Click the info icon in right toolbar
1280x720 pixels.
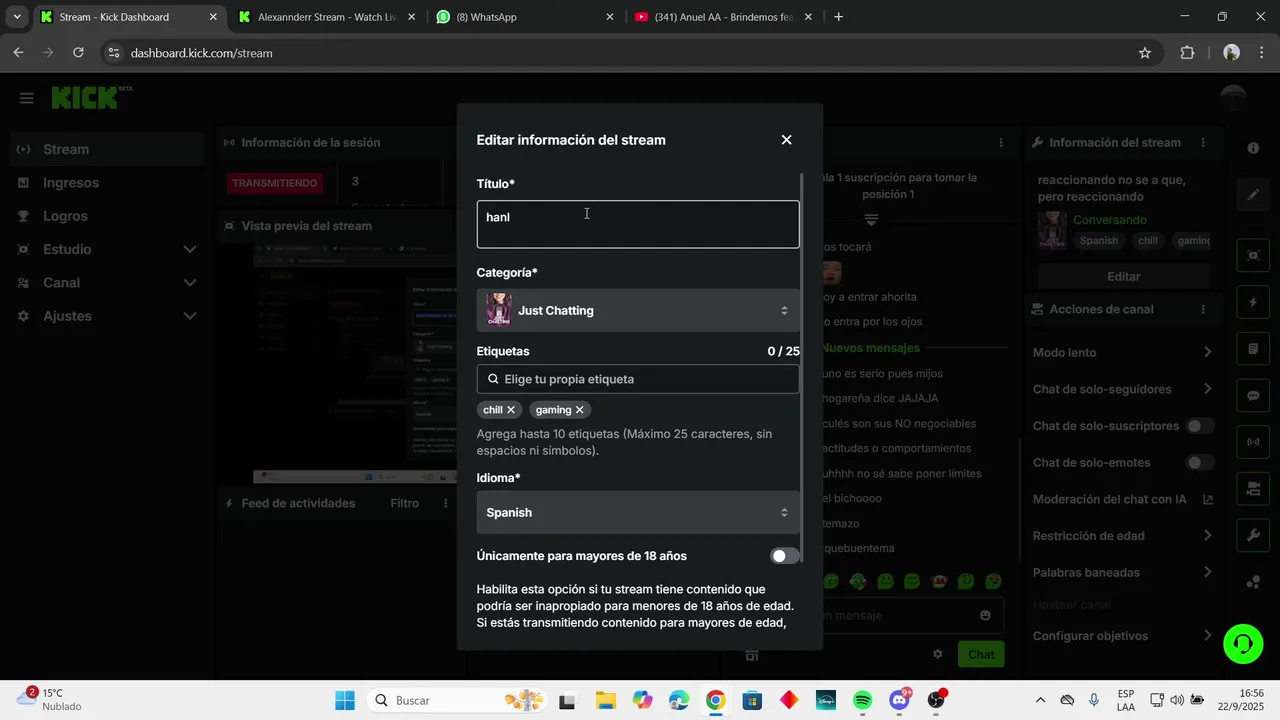click(1253, 148)
